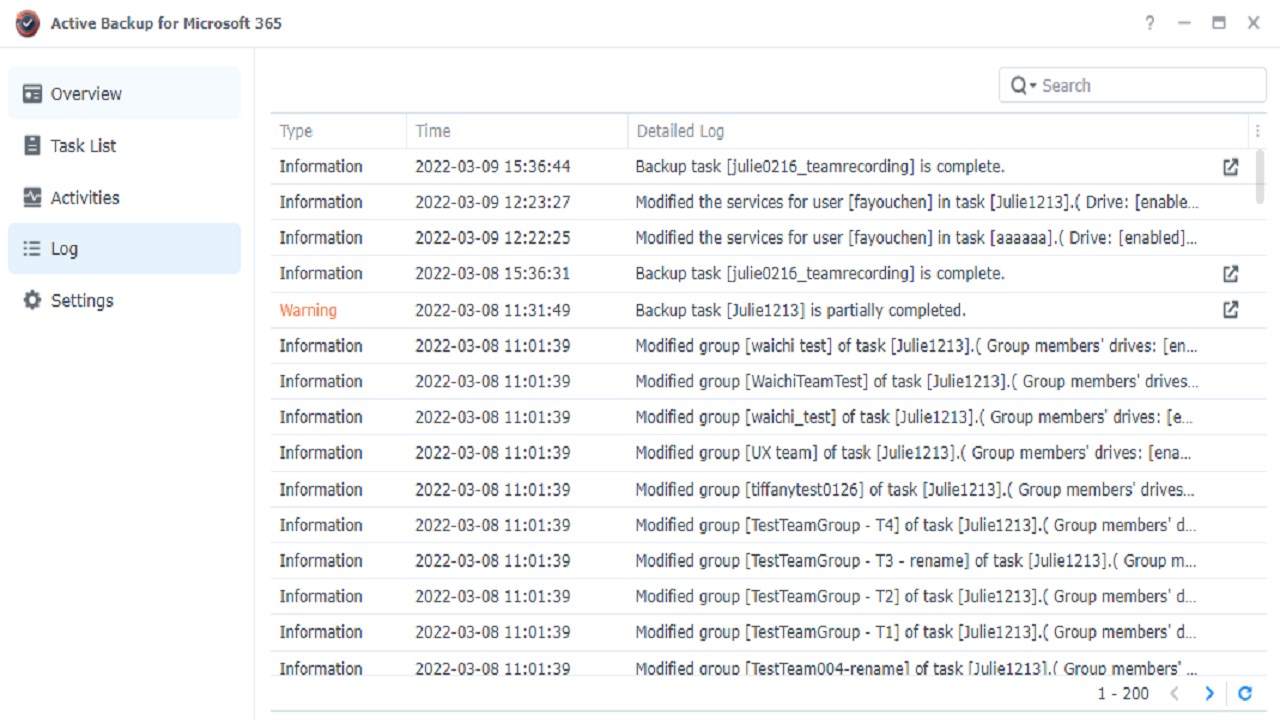Open details link for 2022-03-08 15:36:31 log

pos(1231,274)
